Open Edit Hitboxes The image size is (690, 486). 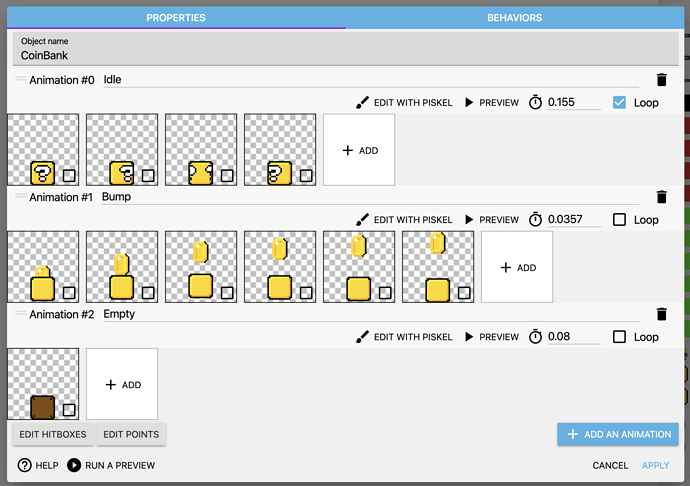pyautogui.click(x=53, y=434)
